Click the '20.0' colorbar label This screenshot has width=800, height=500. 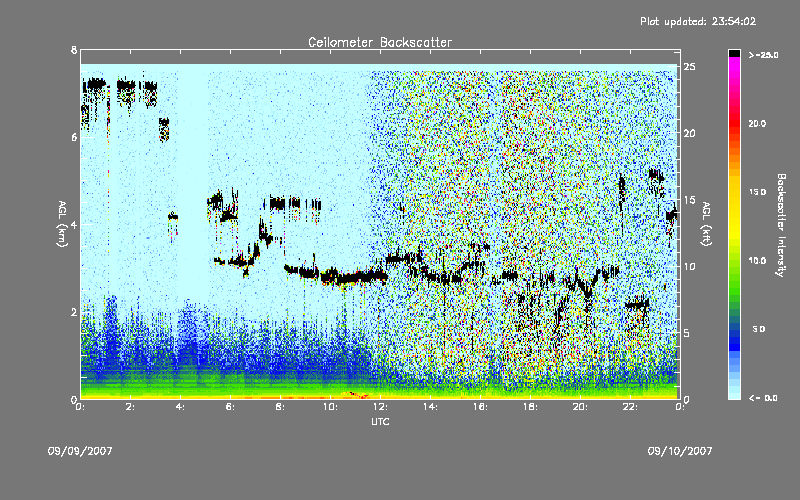[757, 123]
